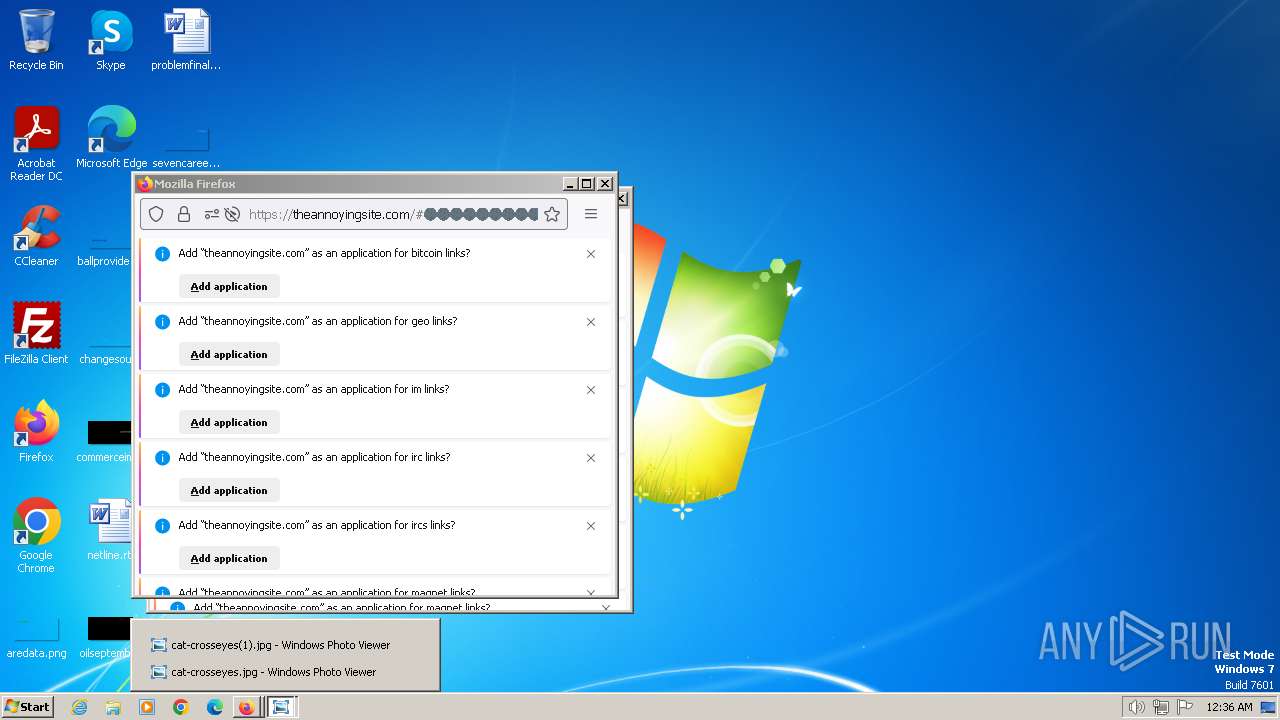Screen dimensions: 1280x720
Task: Dismiss the ircs links notification
Action: (x=591, y=526)
